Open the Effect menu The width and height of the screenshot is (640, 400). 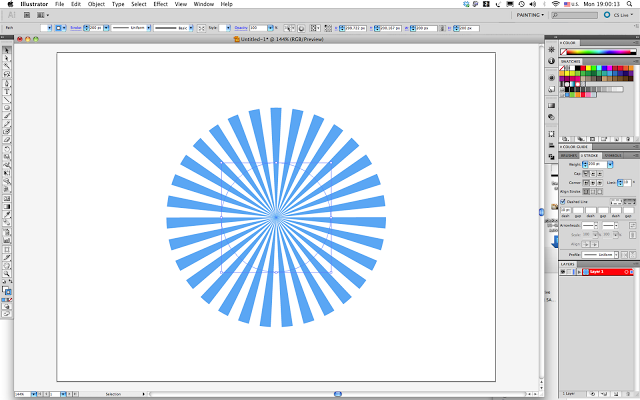160,4
